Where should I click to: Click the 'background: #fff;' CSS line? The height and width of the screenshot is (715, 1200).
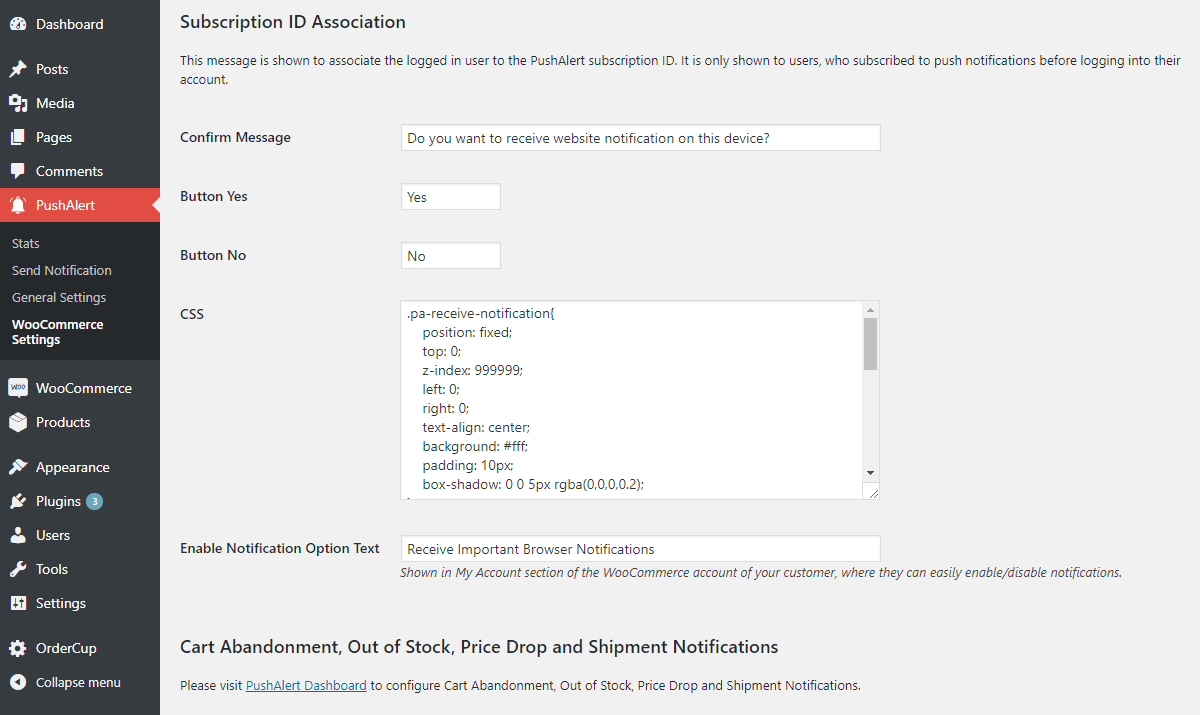click(x=474, y=446)
